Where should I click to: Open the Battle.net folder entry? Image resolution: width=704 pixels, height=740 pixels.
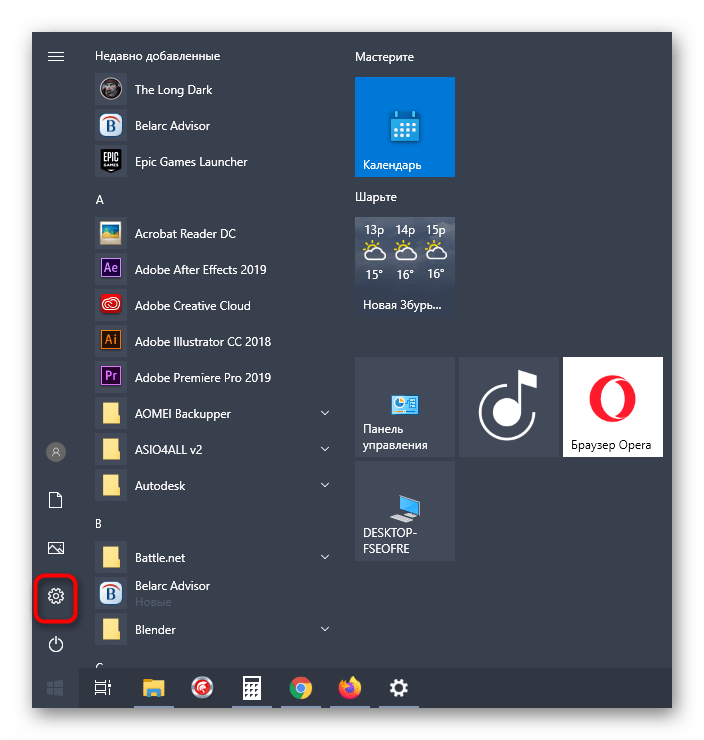click(x=212, y=557)
